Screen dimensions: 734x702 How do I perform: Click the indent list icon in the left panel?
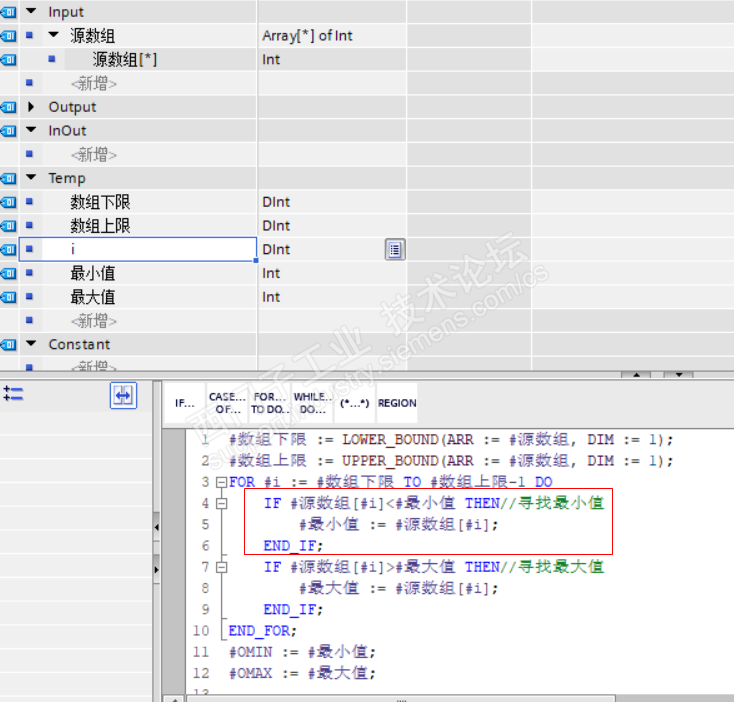(x=13, y=393)
